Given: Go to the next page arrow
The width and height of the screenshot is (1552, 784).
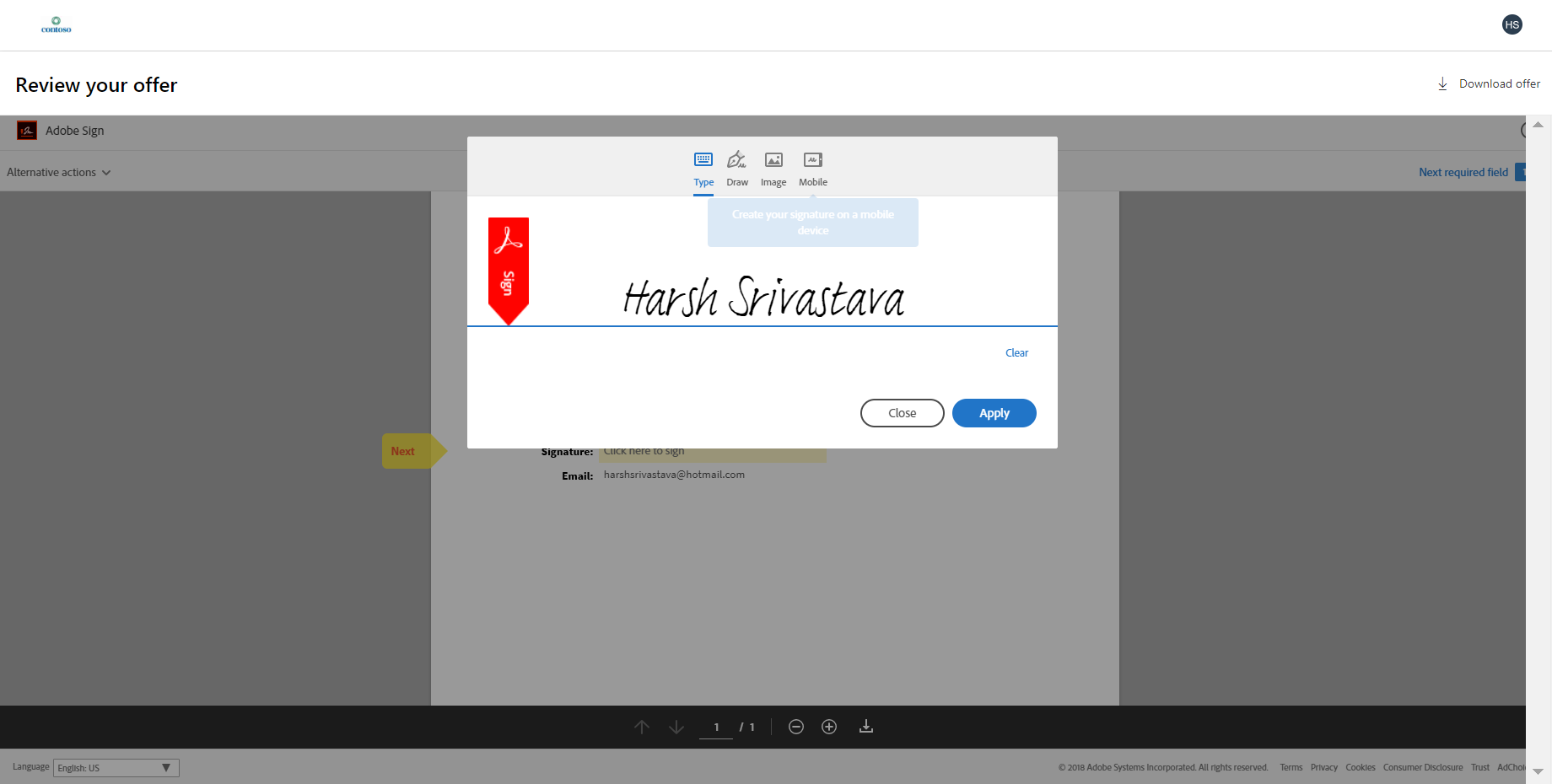Looking at the screenshot, I should (x=675, y=726).
